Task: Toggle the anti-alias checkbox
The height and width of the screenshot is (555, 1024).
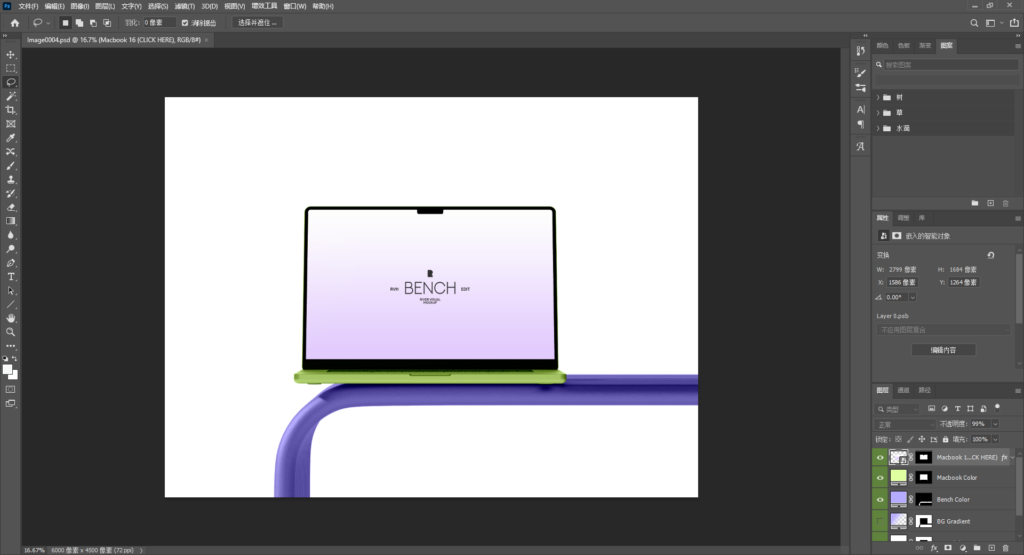Action: 185,23
